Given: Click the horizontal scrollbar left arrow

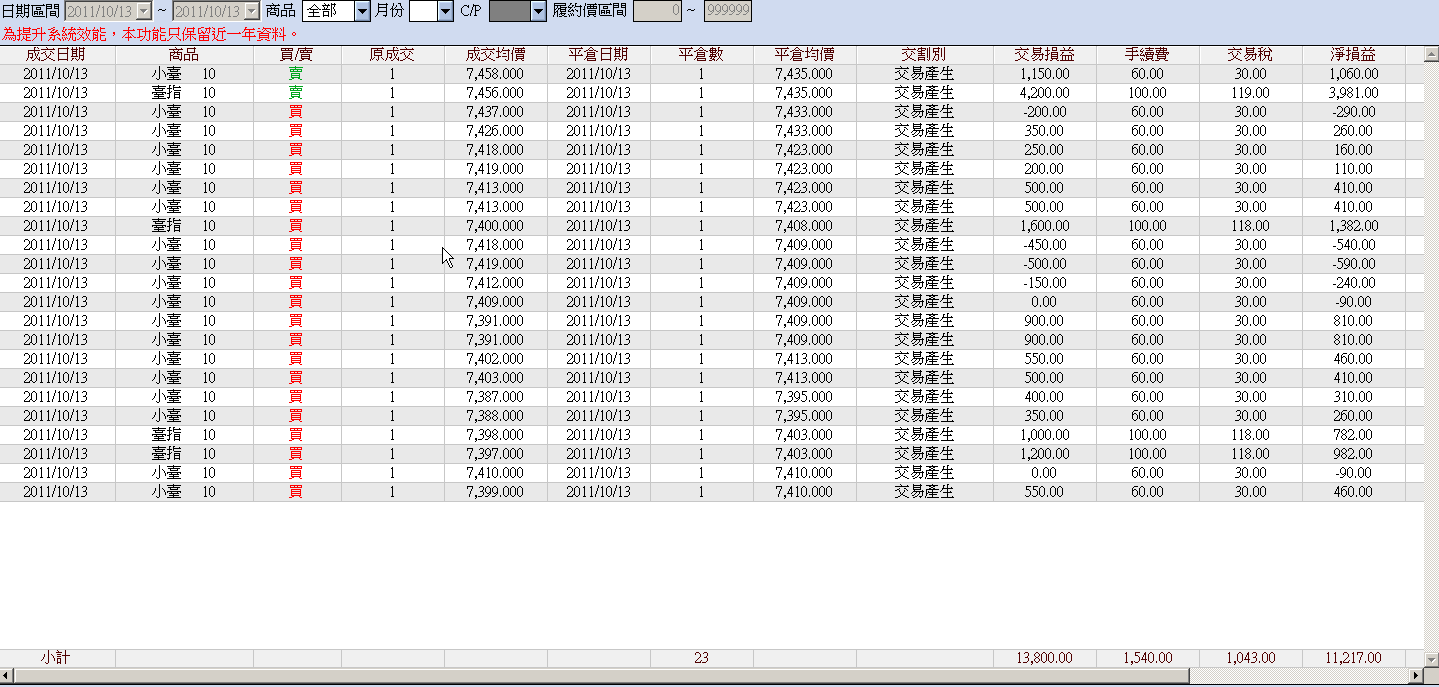Looking at the screenshot, I should pyautogui.click(x=7, y=676).
